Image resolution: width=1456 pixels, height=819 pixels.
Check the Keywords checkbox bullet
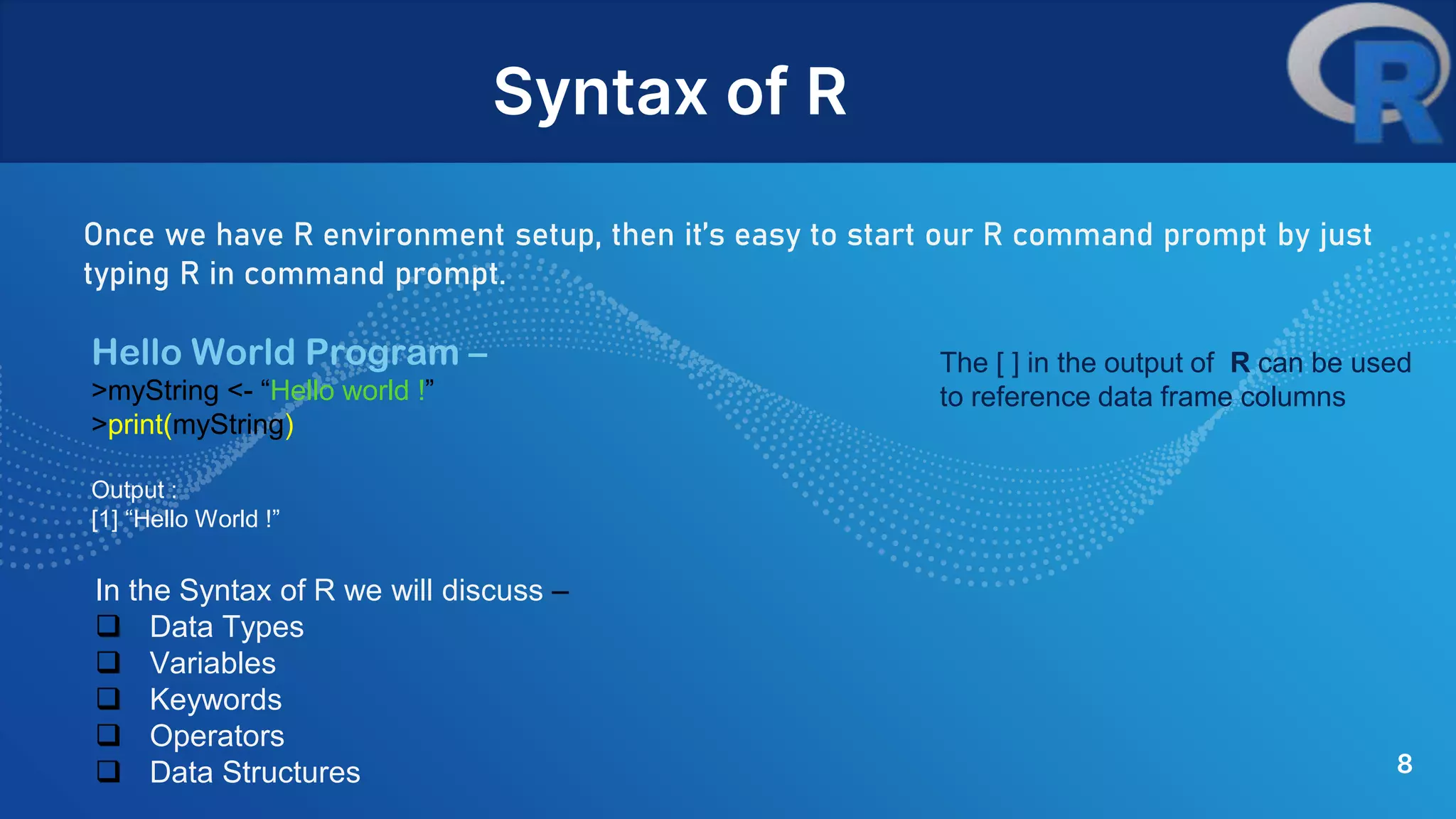click(x=109, y=699)
